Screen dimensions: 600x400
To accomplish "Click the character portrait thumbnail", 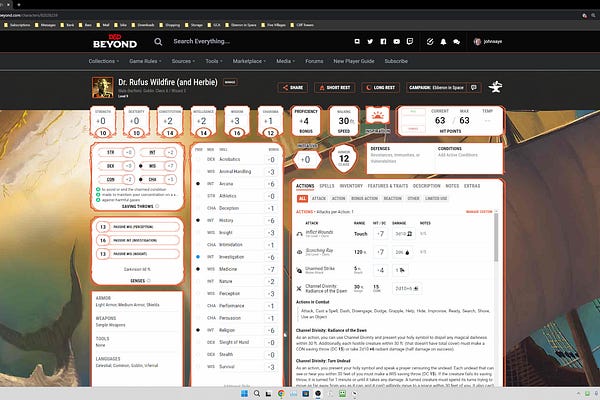I will (x=103, y=87).
